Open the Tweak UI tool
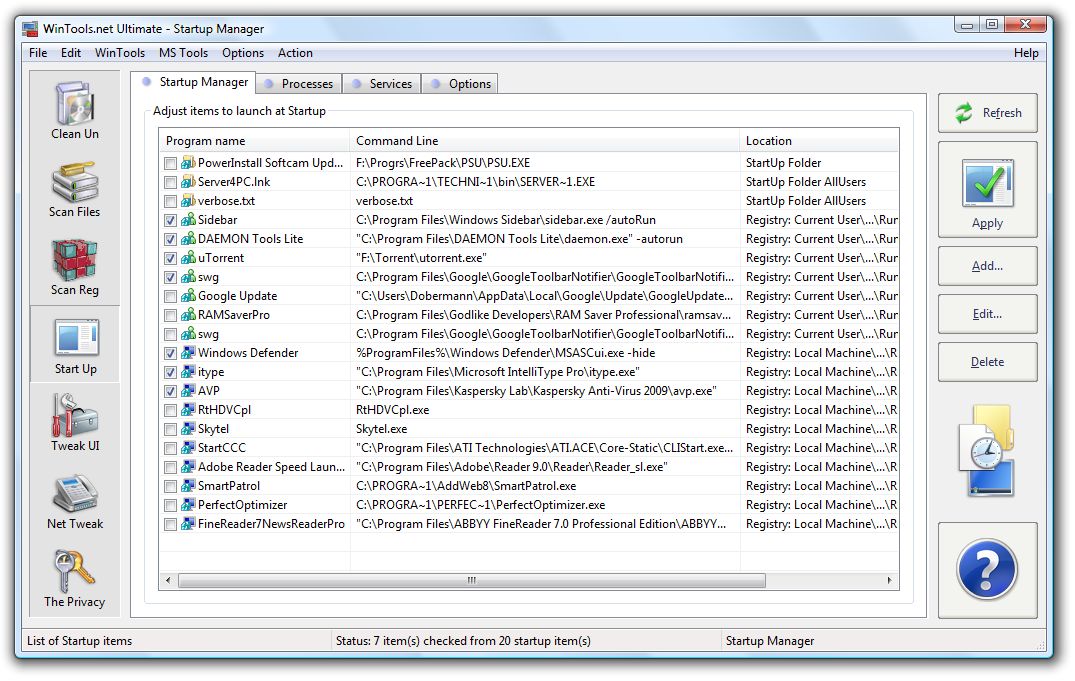Viewport: 1075px width, 681px height. 75,422
